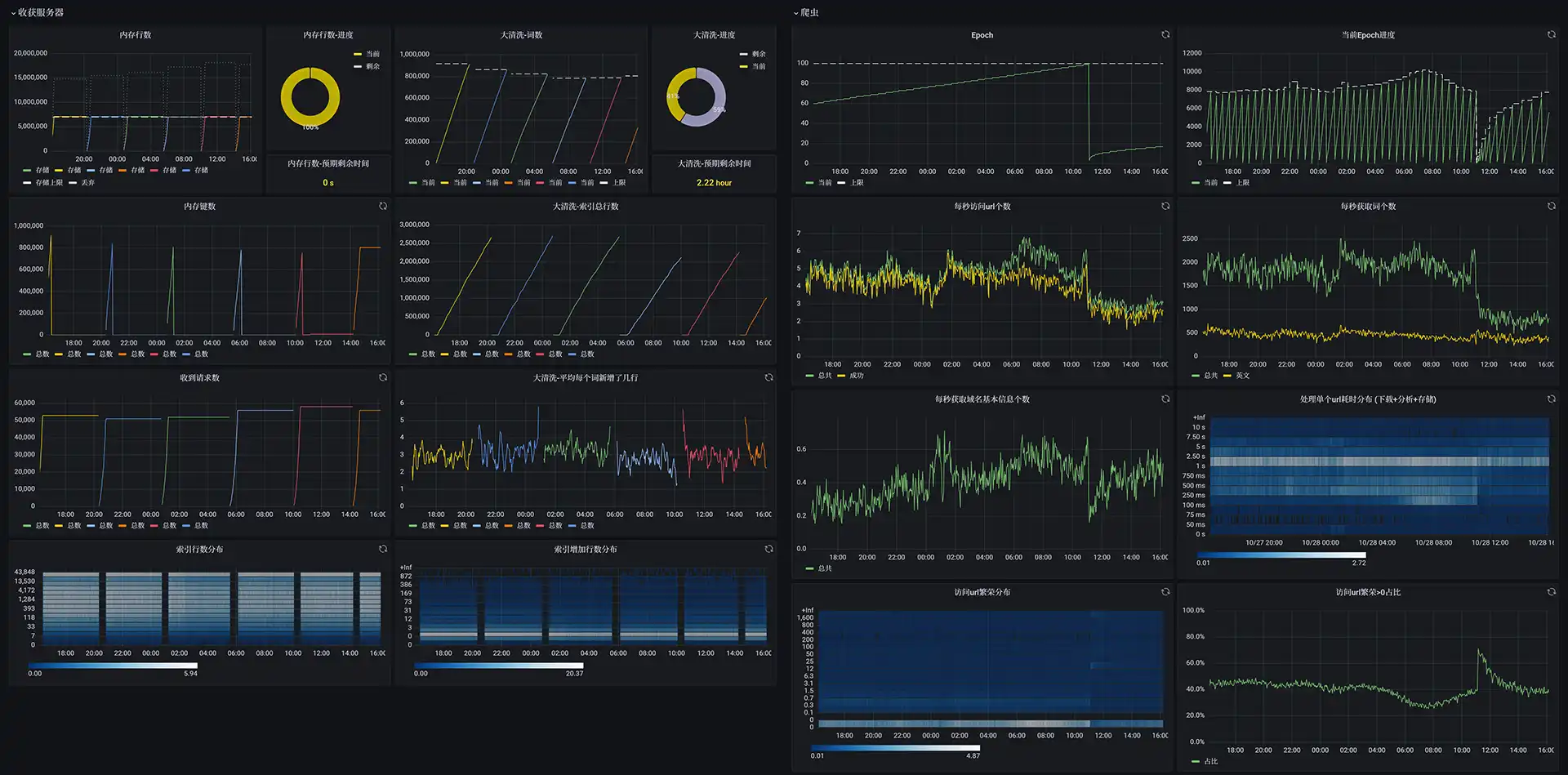The image size is (1568, 775).
Task: Click refresh icon on 内存键数 panel
Action: point(383,206)
